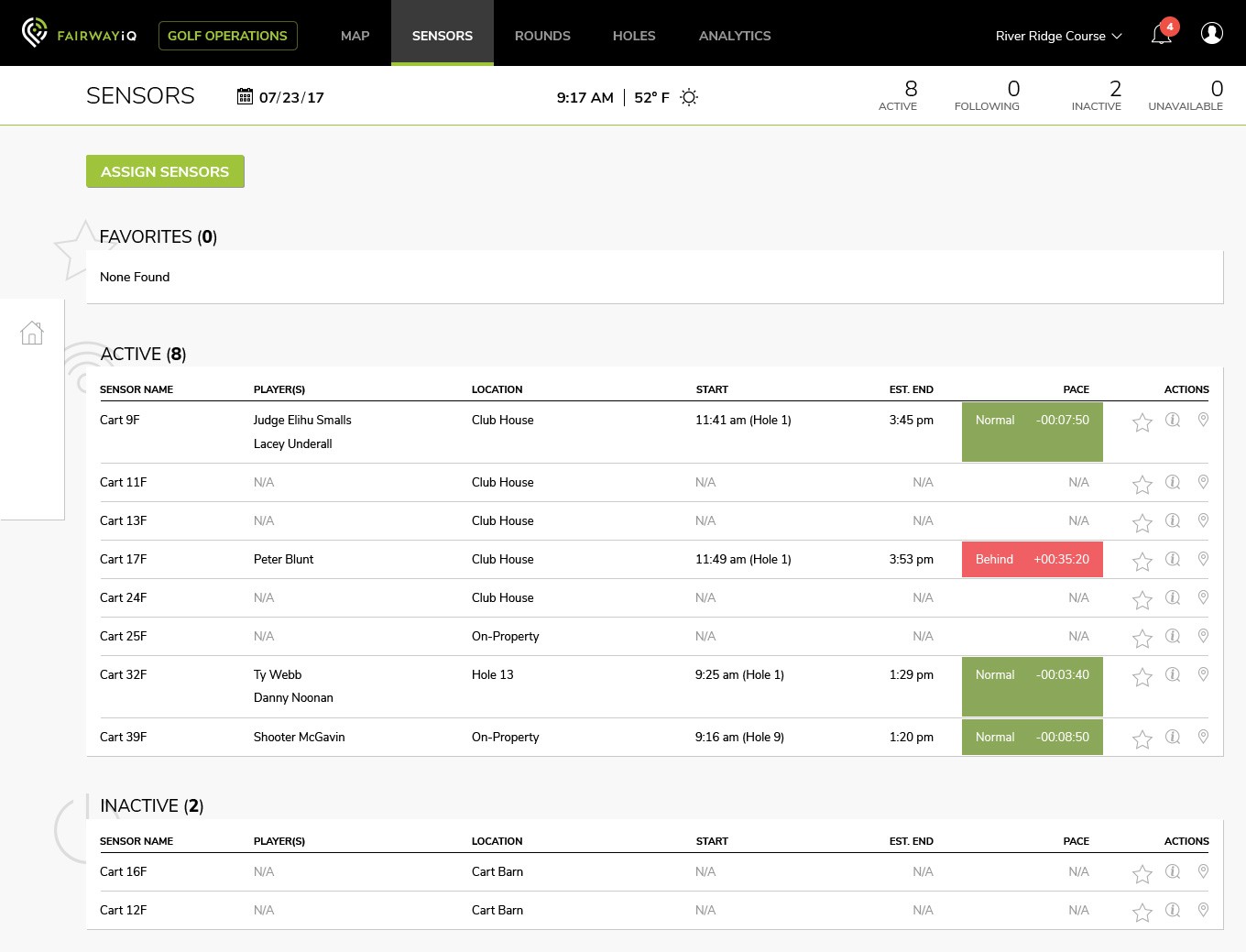Open the user profile icon
Image resolution: width=1246 pixels, height=952 pixels.
click(x=1212, y=33)
